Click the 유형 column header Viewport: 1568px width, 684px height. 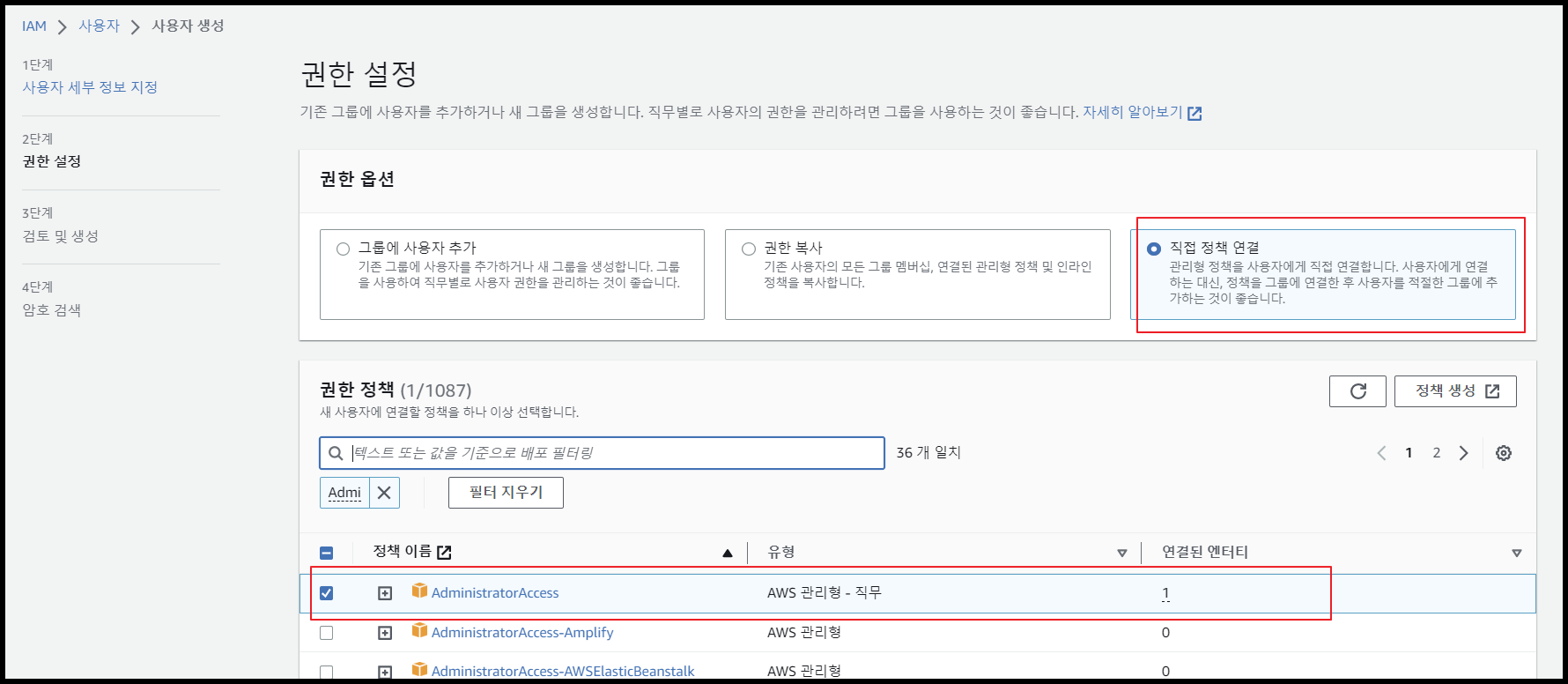point(781,552)
